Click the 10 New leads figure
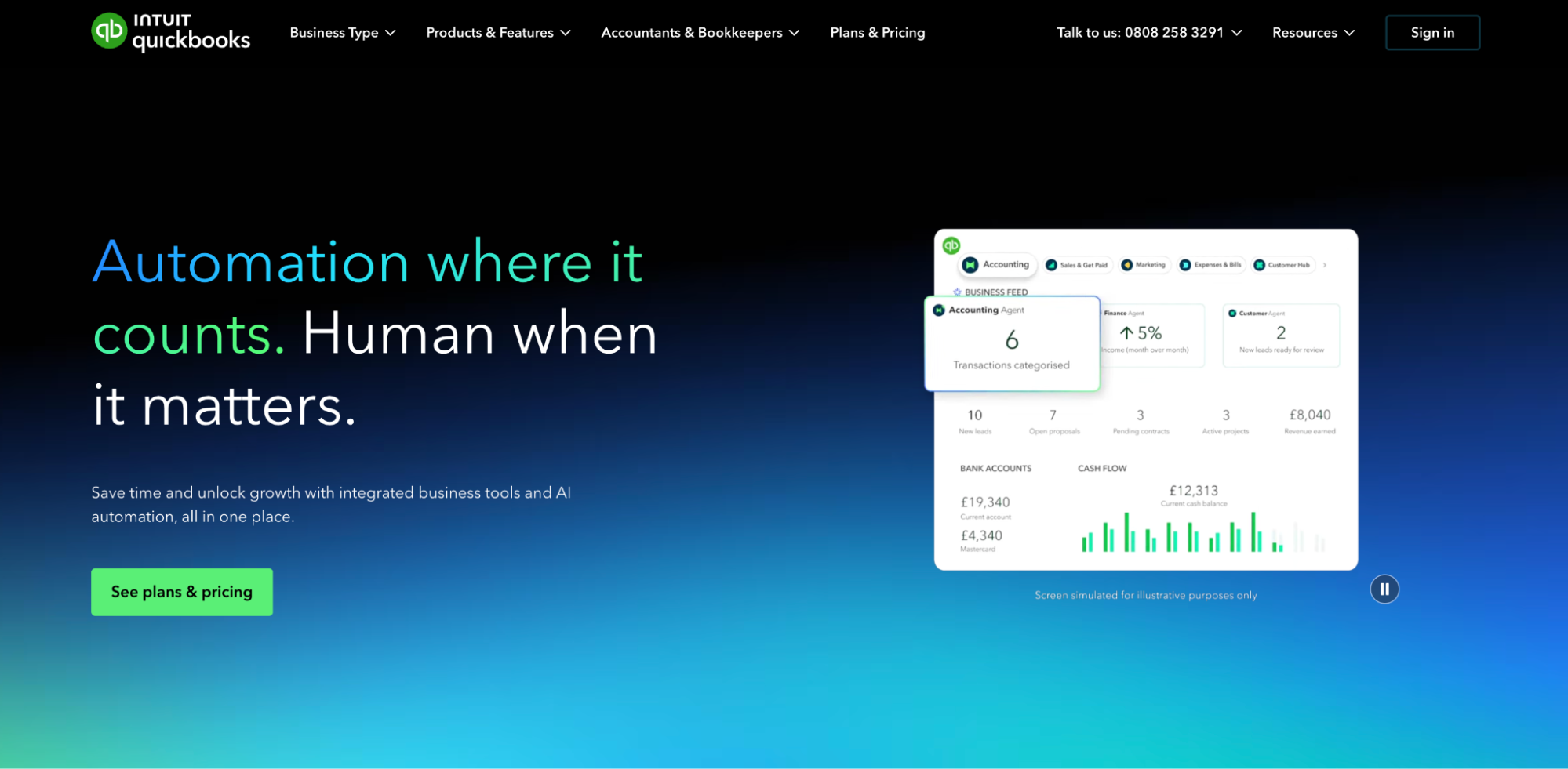This screenshot has height=769, width=1568. pyautogui.click(x=975, y=420)
